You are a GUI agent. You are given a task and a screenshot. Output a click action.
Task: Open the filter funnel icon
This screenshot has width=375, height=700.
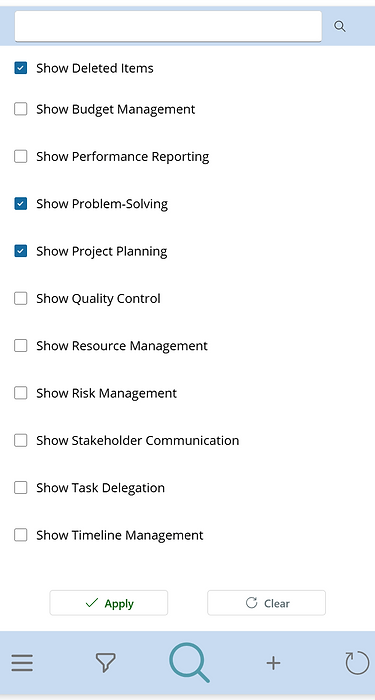pyautogui.click(x=106, y=662)
